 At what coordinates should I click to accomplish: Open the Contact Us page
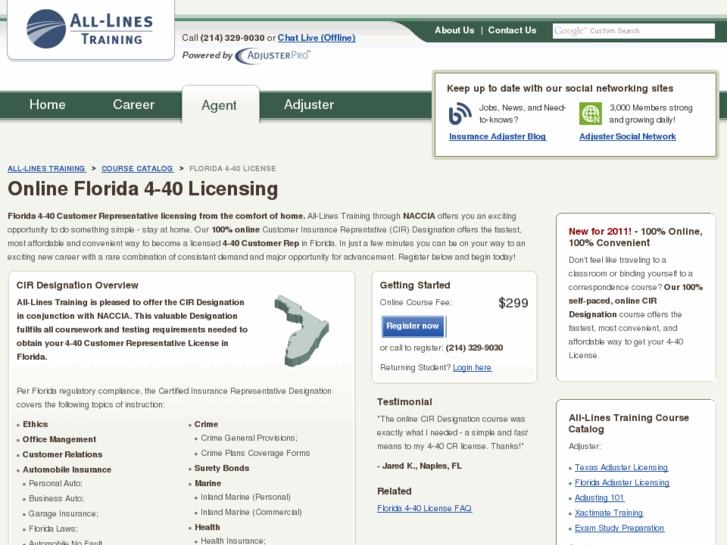(512, 30)
